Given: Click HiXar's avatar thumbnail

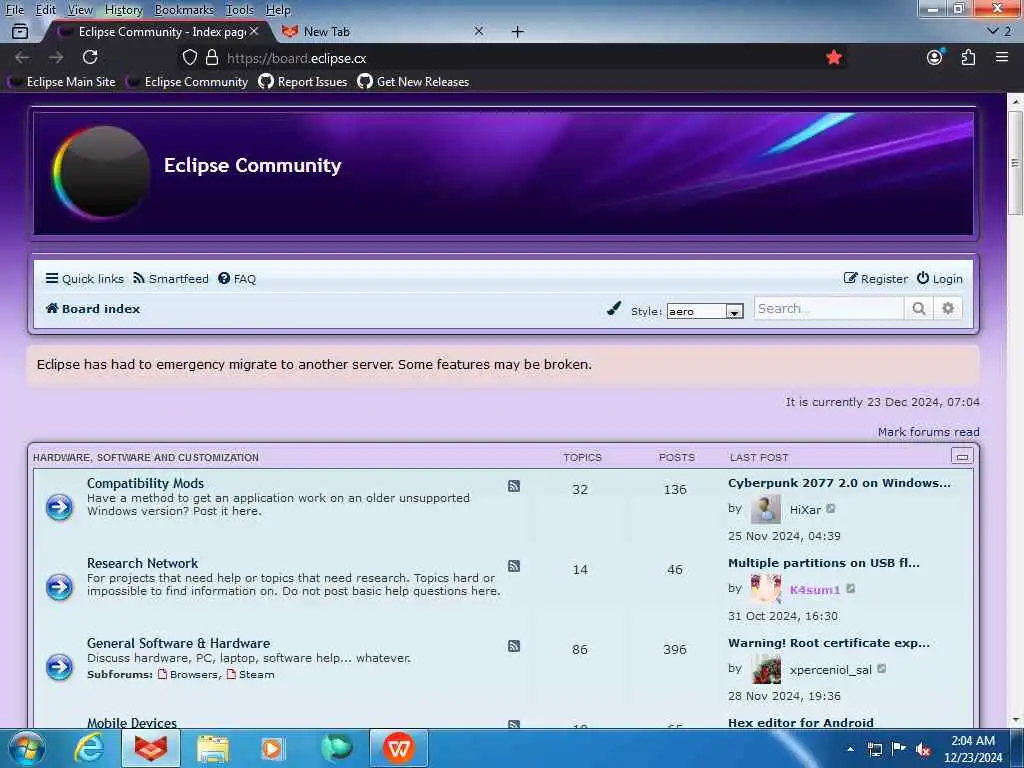Looking at the screenshot, I should (765, 509).
